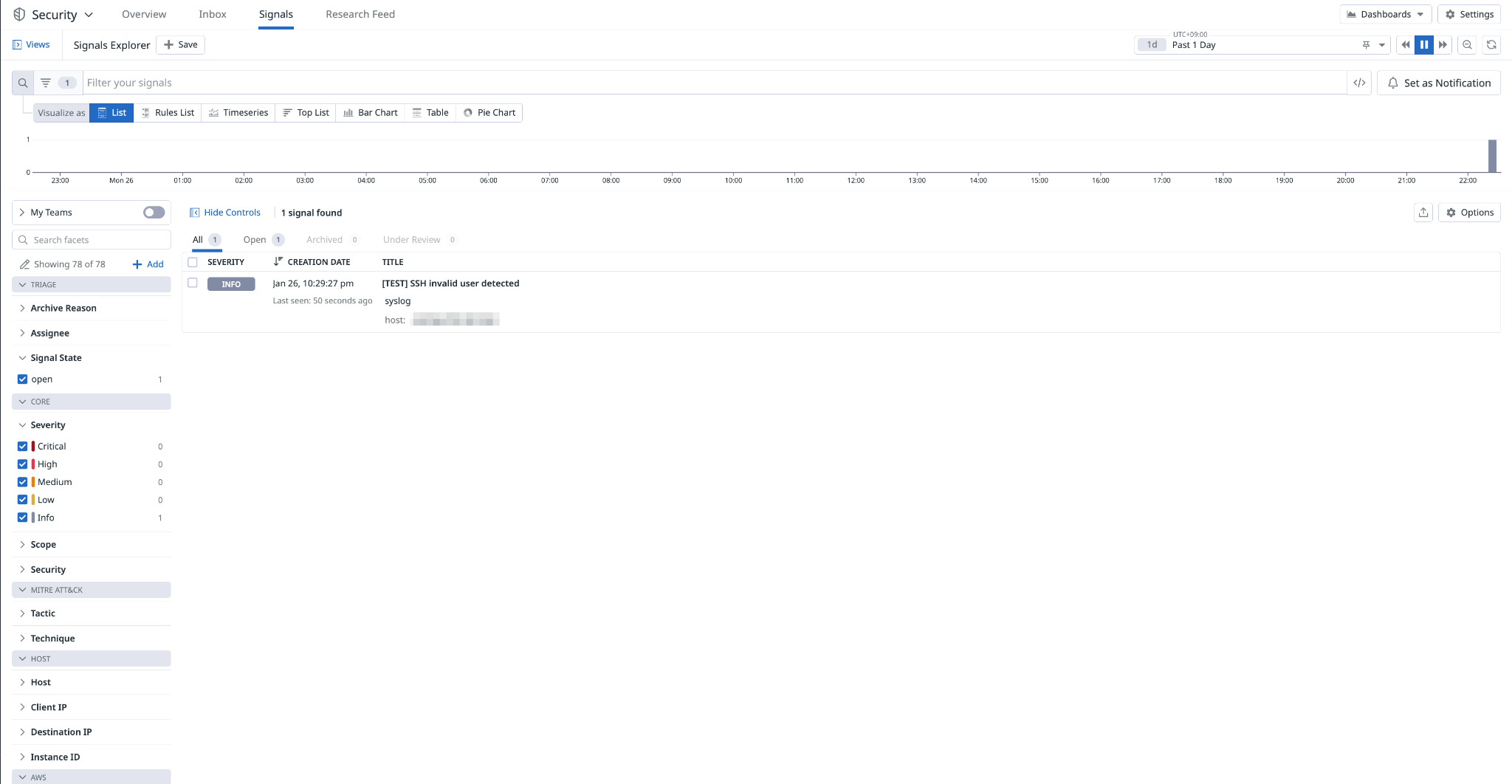Click the zoom out magnifier icon

point(1467,45)
